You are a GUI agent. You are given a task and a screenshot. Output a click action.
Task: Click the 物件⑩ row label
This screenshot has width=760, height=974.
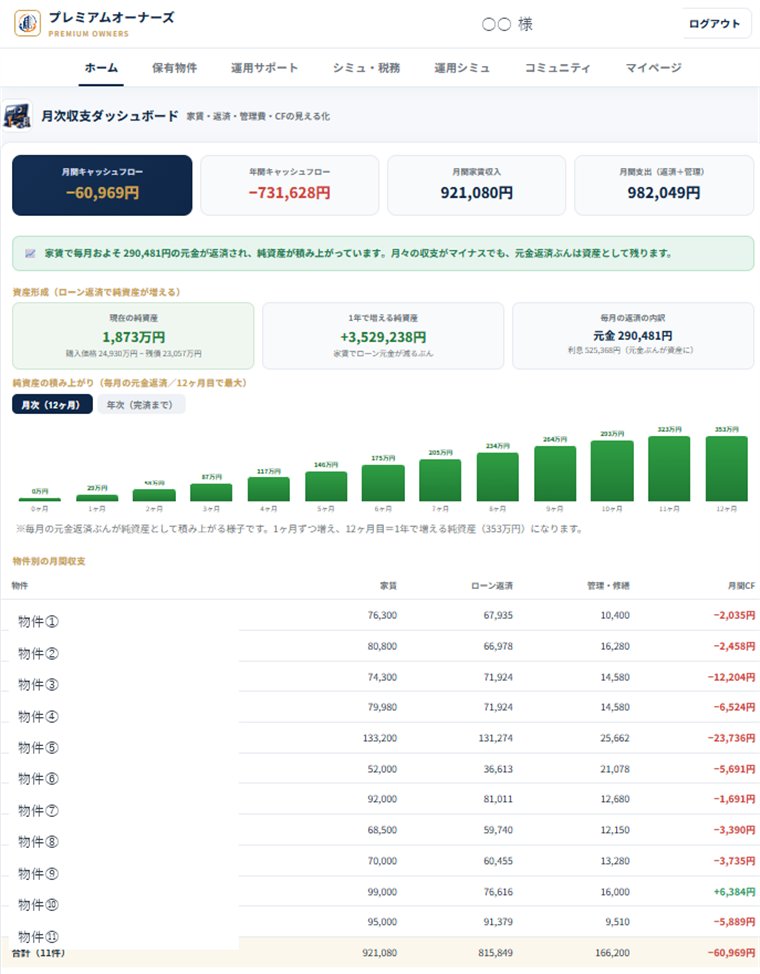[38, 904]
